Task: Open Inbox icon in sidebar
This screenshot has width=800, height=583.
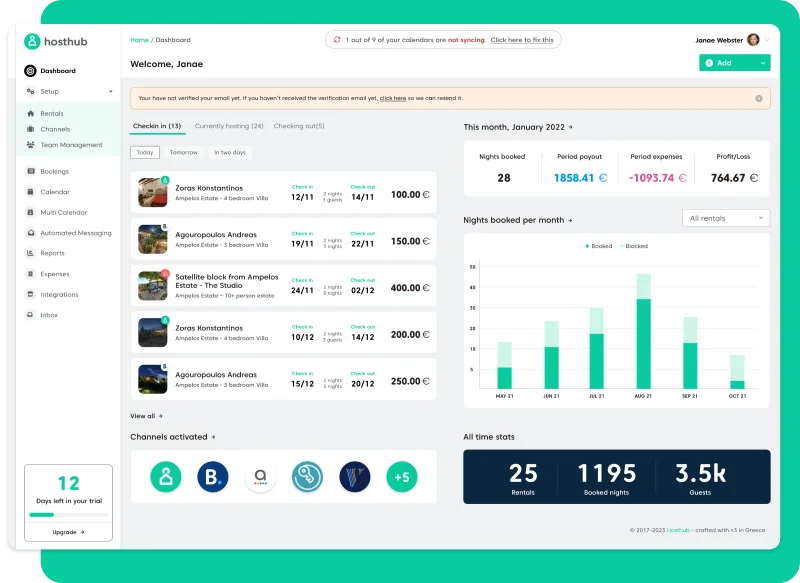Action: (31, 315)
